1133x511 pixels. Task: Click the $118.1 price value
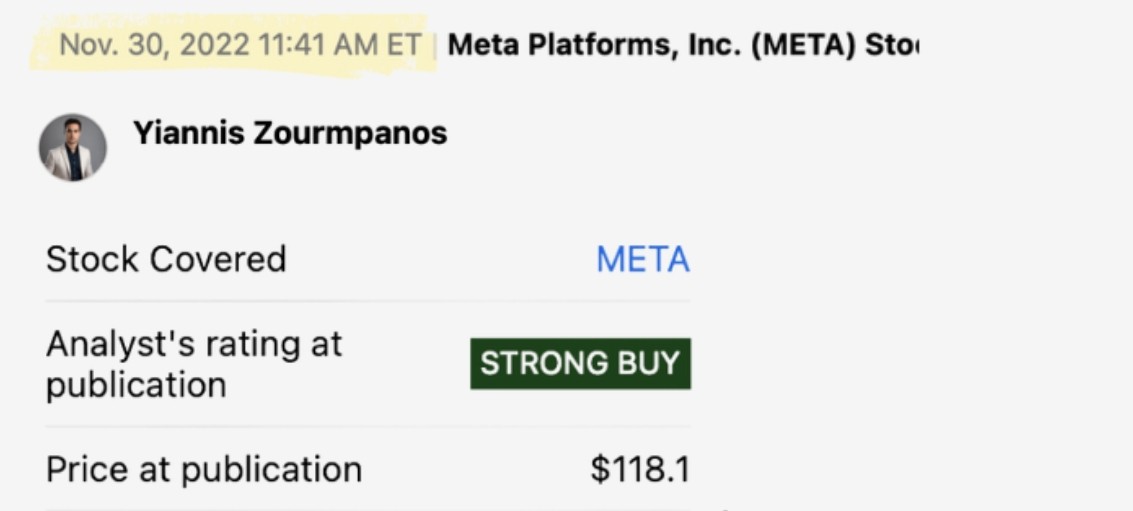(639, 469)
